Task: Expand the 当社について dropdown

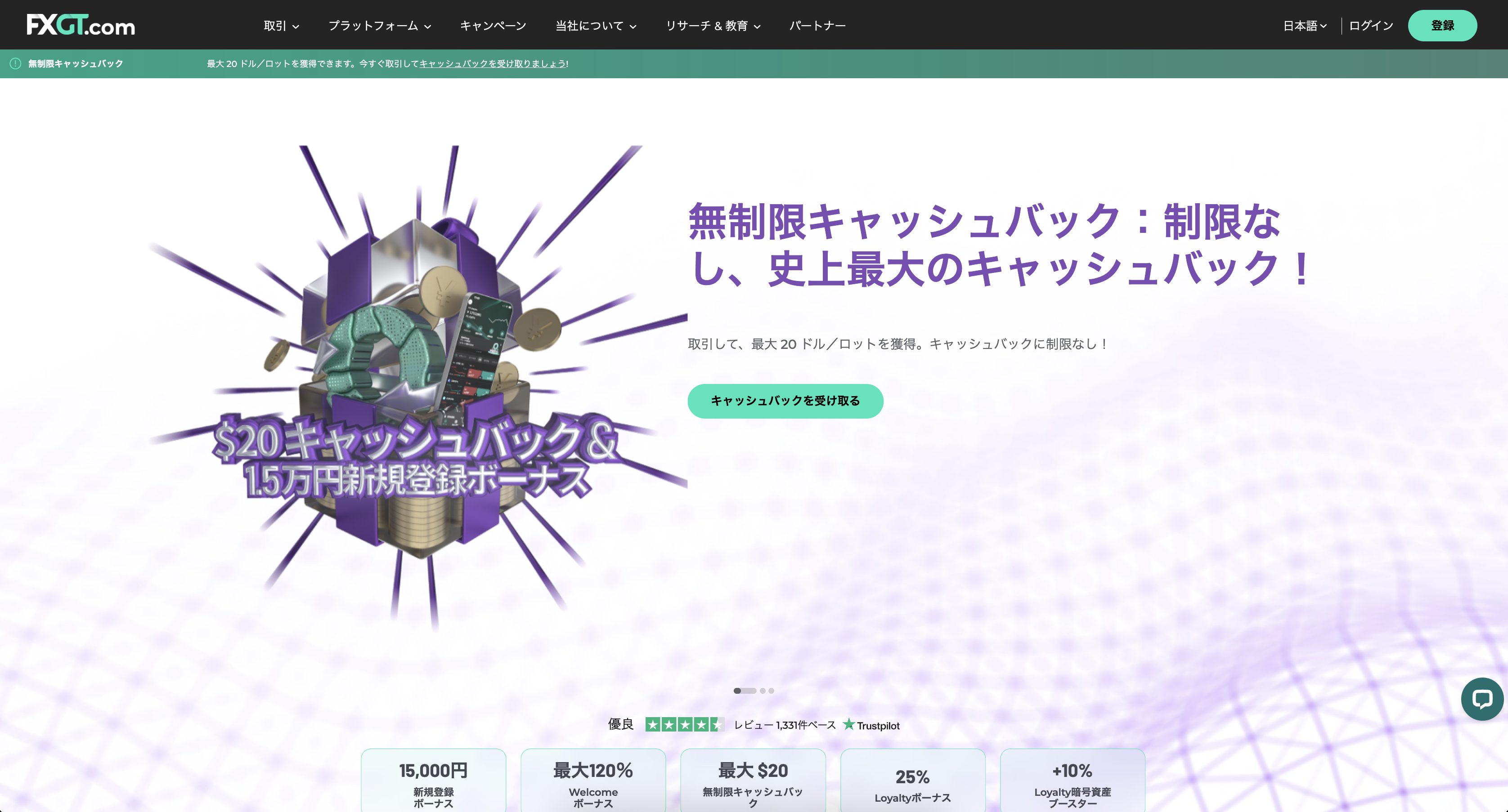Action: coord(595,26)
